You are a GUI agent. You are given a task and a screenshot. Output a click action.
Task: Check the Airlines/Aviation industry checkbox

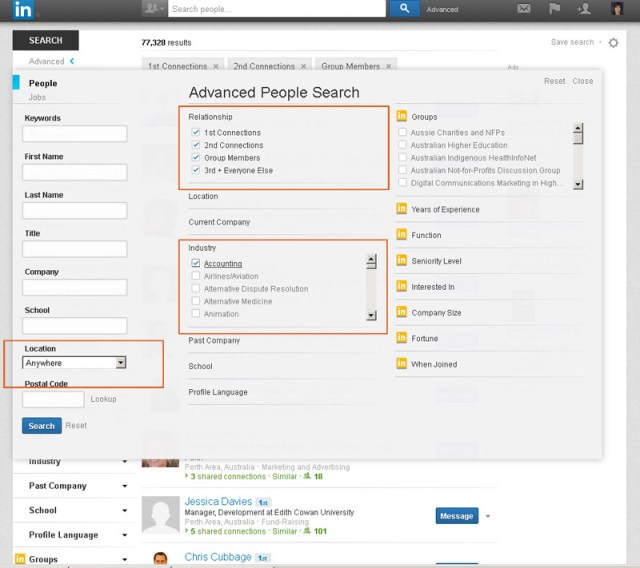196,276
